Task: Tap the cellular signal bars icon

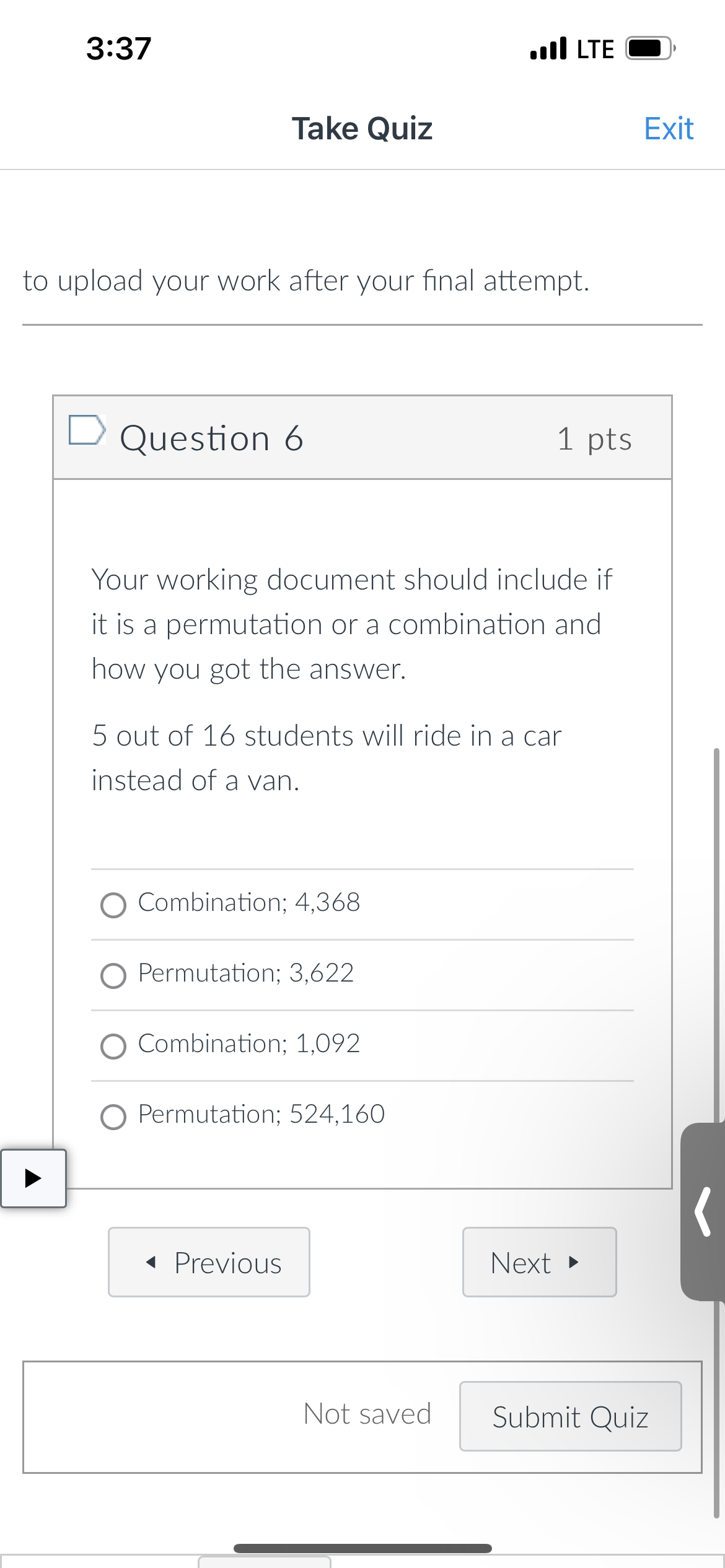Action: click(x=548, y=48)
